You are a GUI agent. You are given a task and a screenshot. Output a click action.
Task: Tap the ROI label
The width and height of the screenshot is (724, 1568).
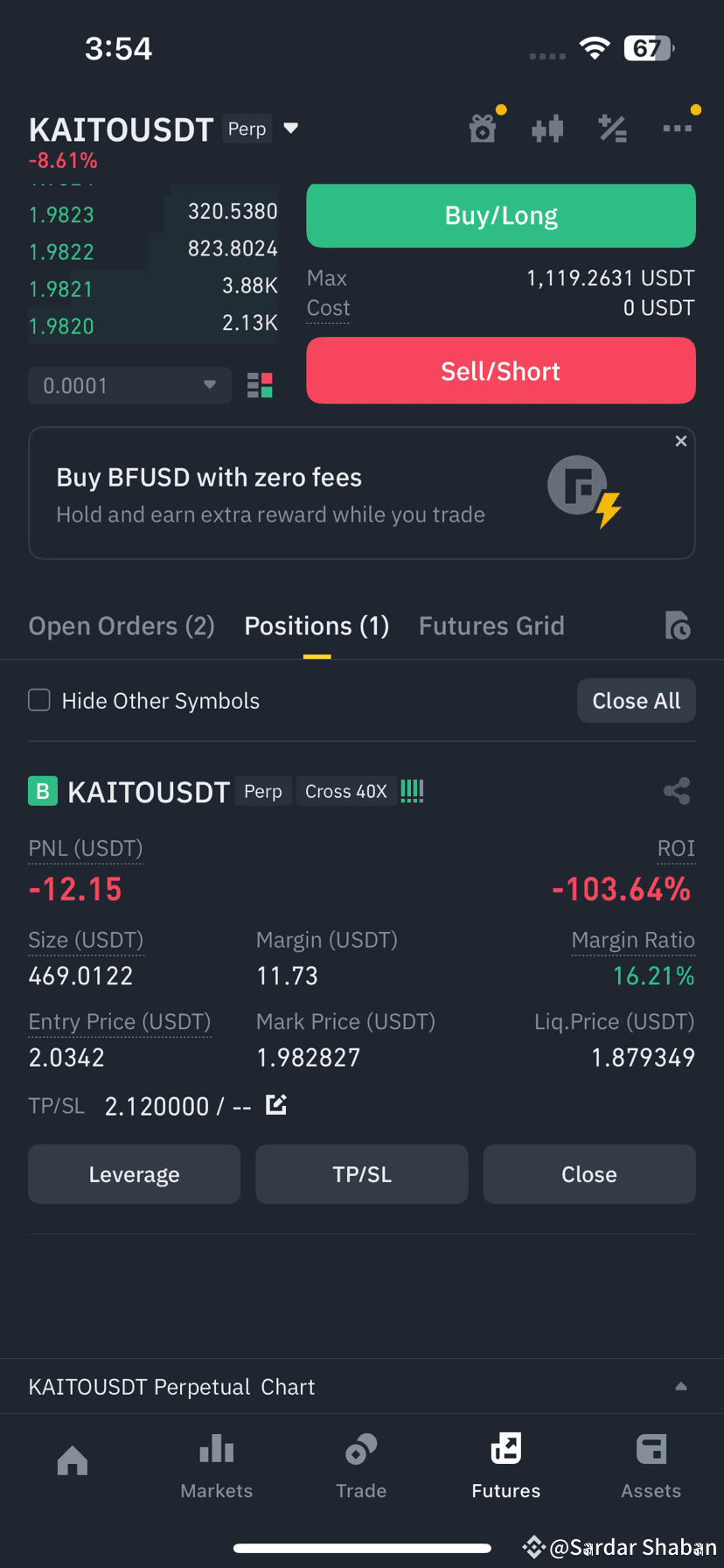pyautogui.click(x=676, y=849)
